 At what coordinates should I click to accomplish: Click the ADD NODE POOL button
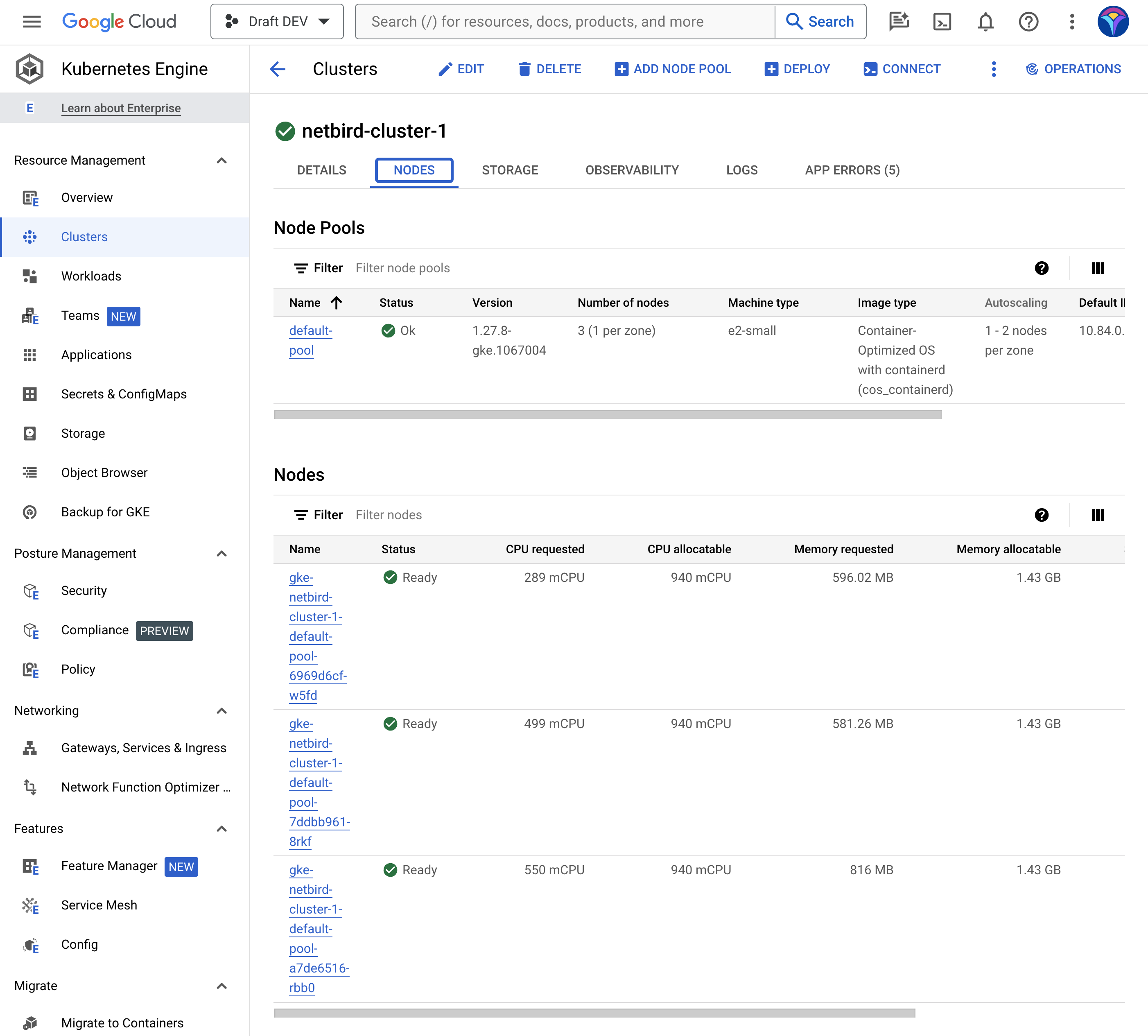[673, 69]
